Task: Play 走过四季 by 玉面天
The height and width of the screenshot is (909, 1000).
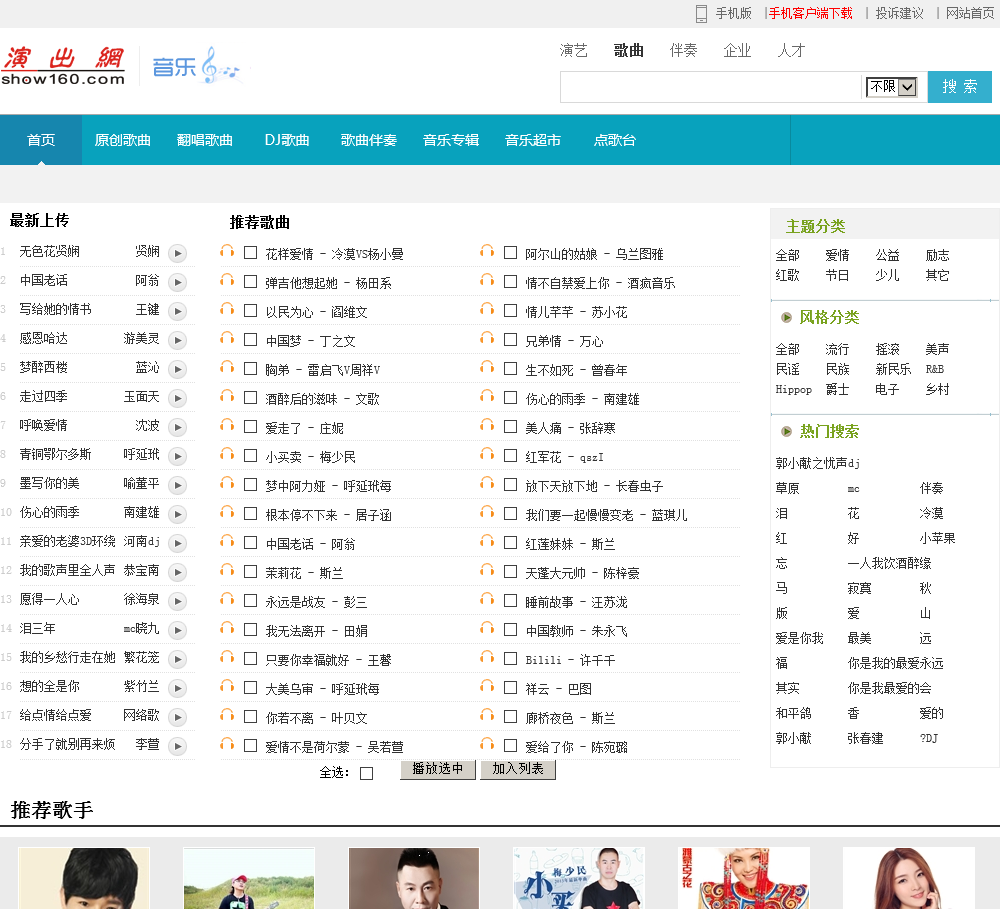Action: (177, 398)
